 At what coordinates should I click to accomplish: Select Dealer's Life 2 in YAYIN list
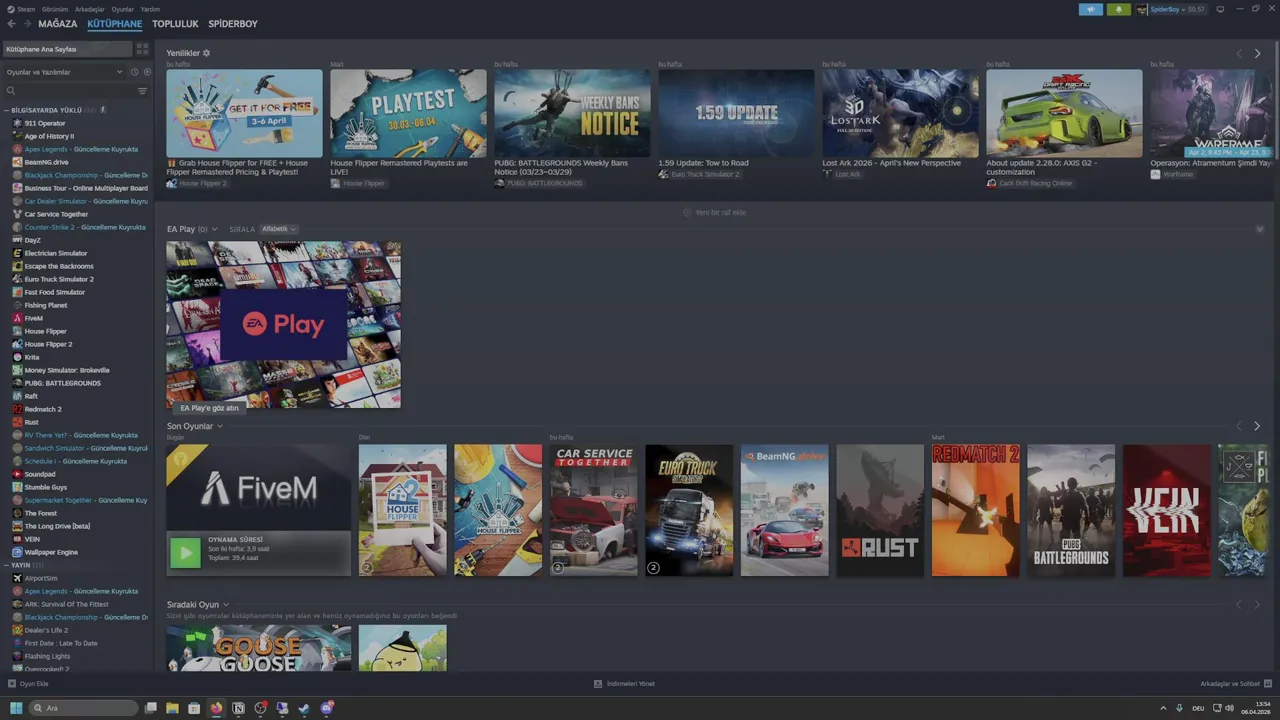pyautogui.click(x=46, y=630)
